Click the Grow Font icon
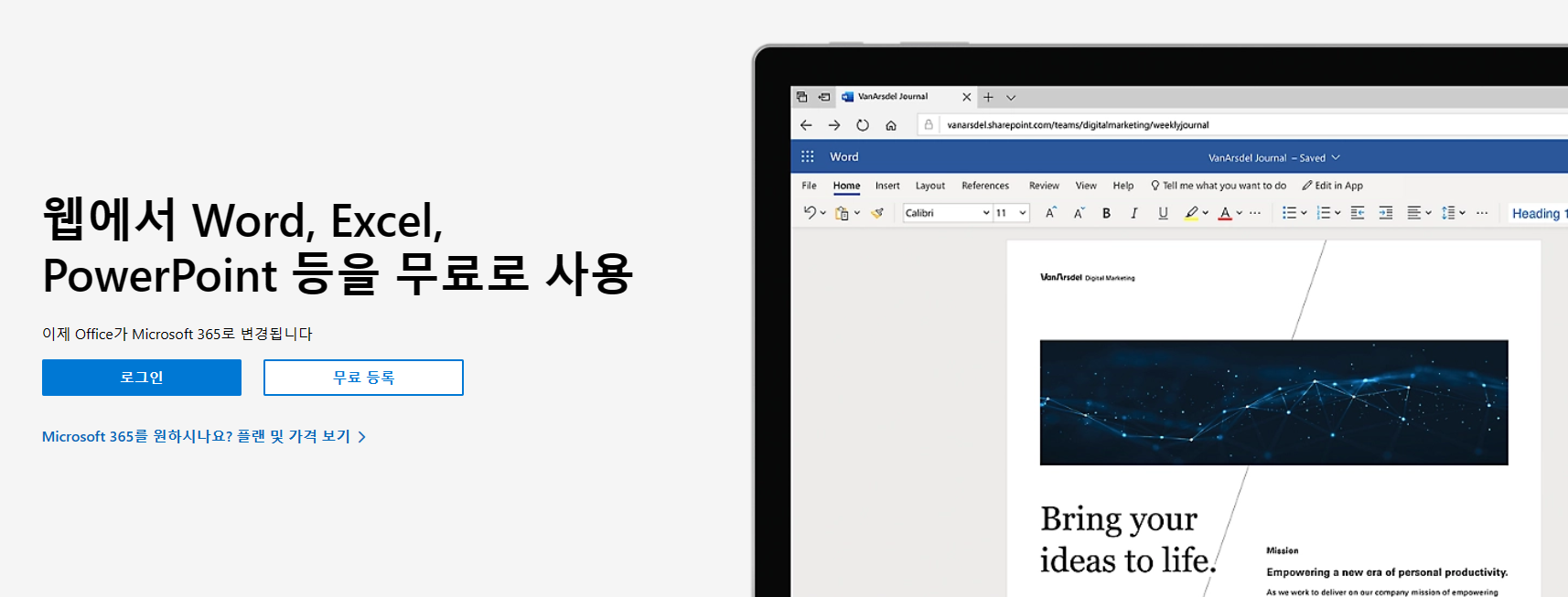The height and width of the screenshot is (597, 1568). click(1051, 213)
